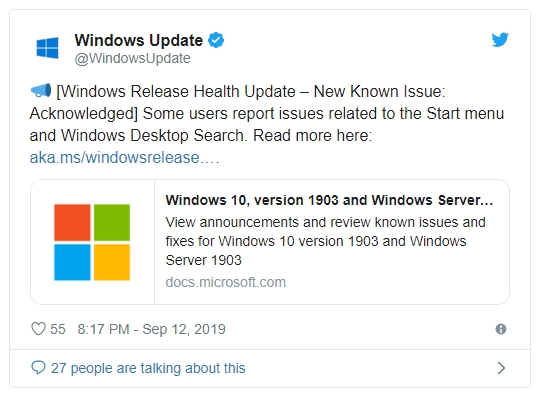Viewport: 545px width, 398px height.
Task: Click the 'Server 1903' line in card
Action: tap(203, 260)
